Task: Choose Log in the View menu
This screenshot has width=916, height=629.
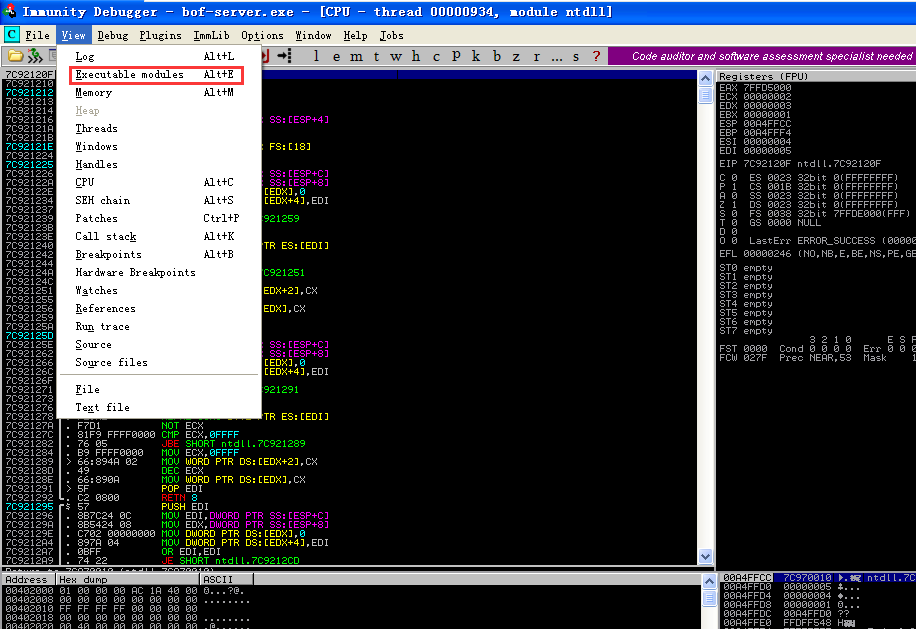Action: click(159, 57)
